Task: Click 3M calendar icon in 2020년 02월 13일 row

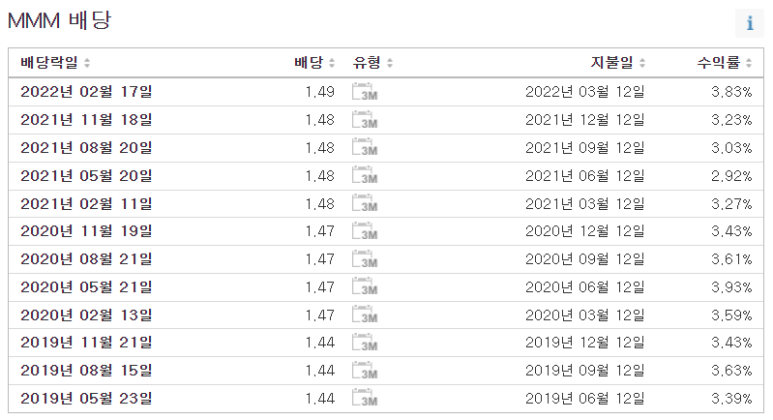Action: point(365,315)
